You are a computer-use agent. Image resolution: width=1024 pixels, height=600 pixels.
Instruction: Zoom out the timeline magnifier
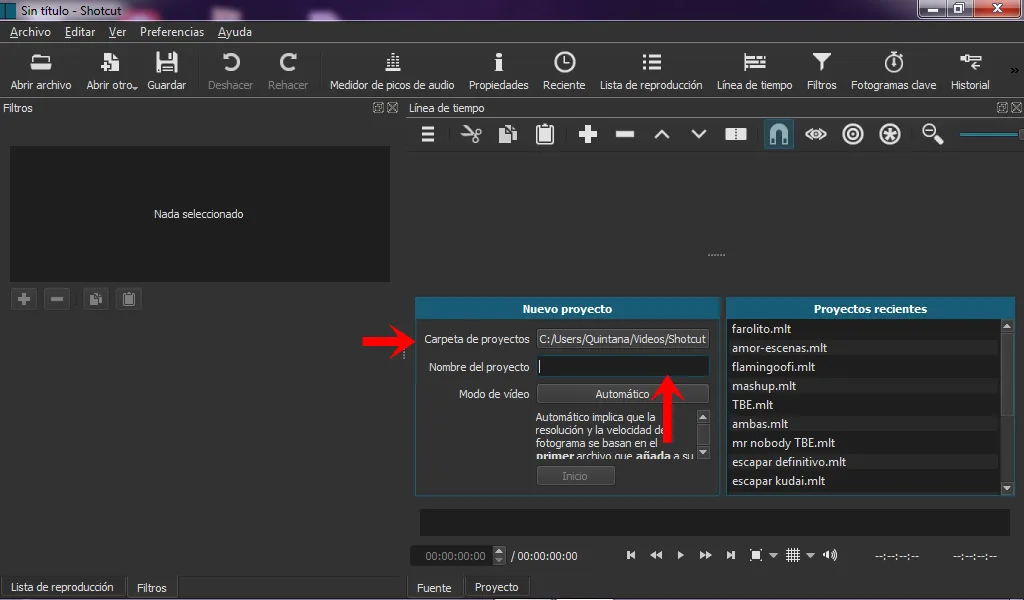(x=933, y=134)
